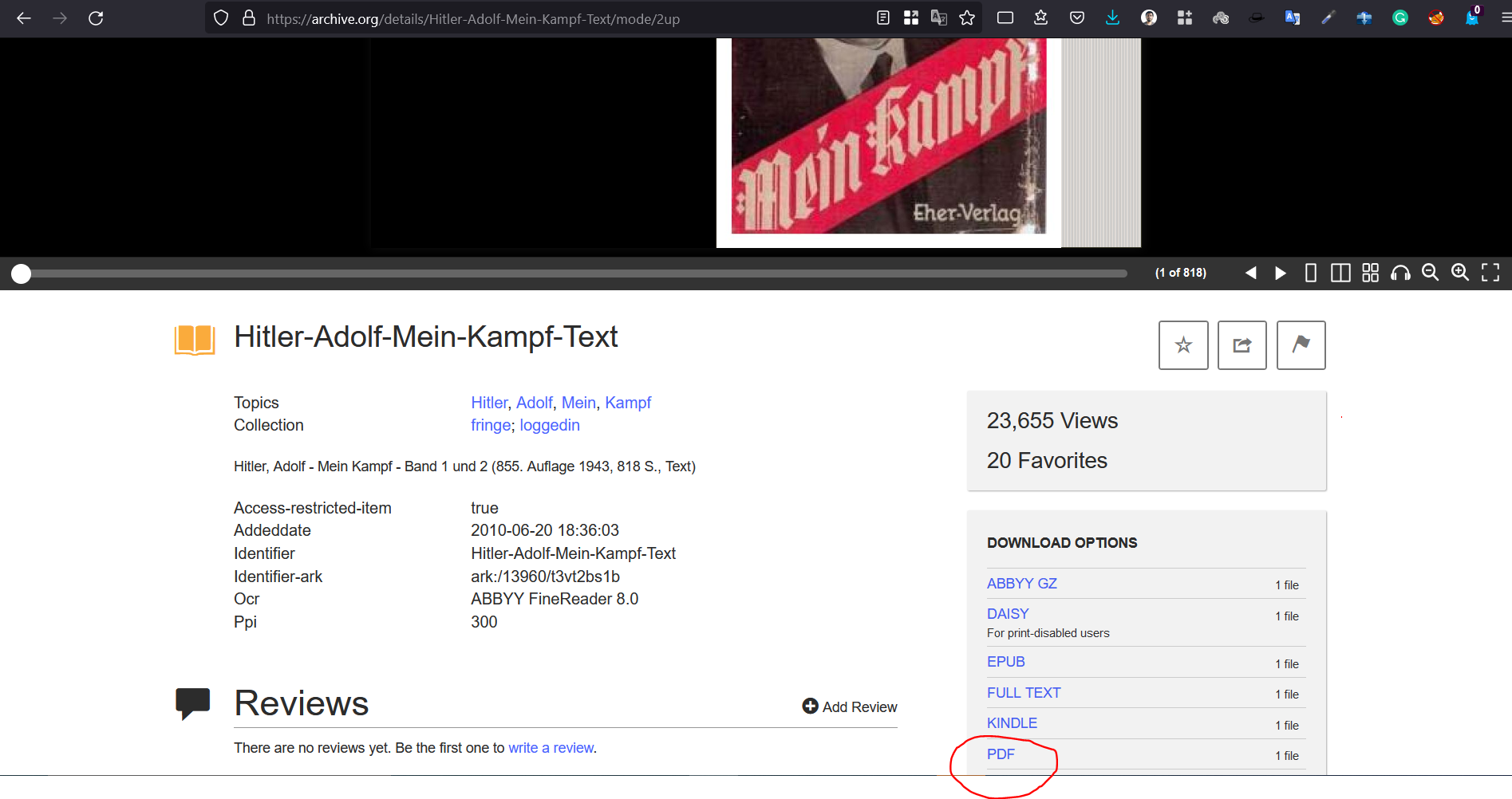Flag this item
The width and height of the screenshot is (1512, 799).
coord(1301,345)
